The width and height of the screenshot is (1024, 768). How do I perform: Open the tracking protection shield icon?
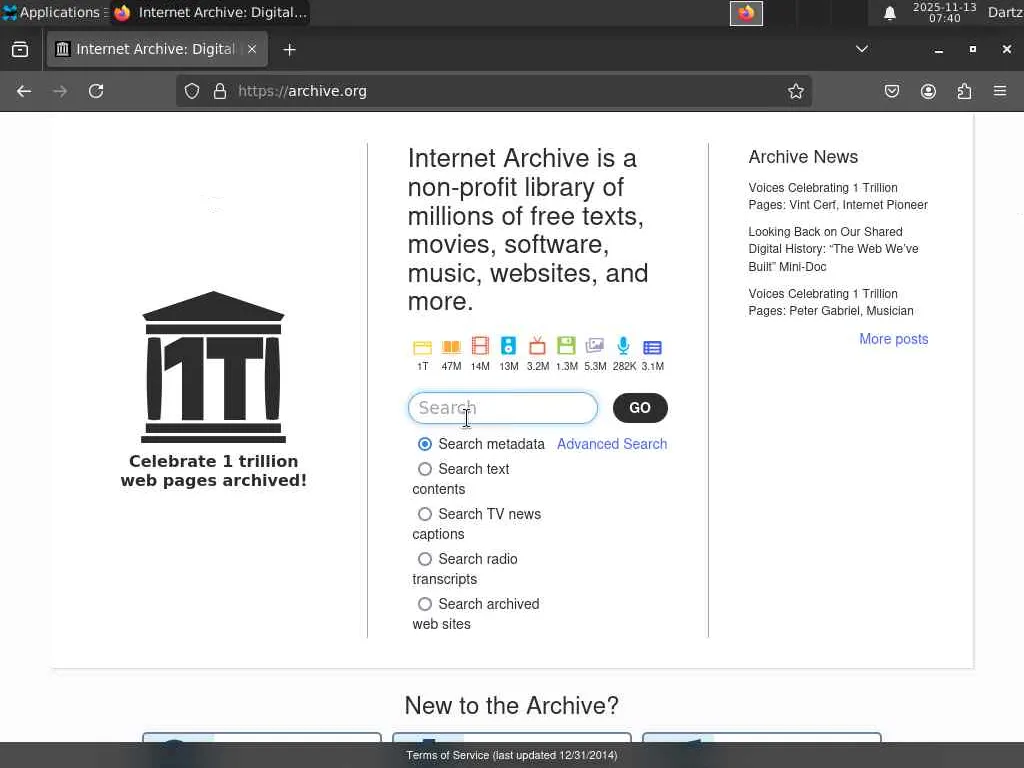click(x=191, y=91)
